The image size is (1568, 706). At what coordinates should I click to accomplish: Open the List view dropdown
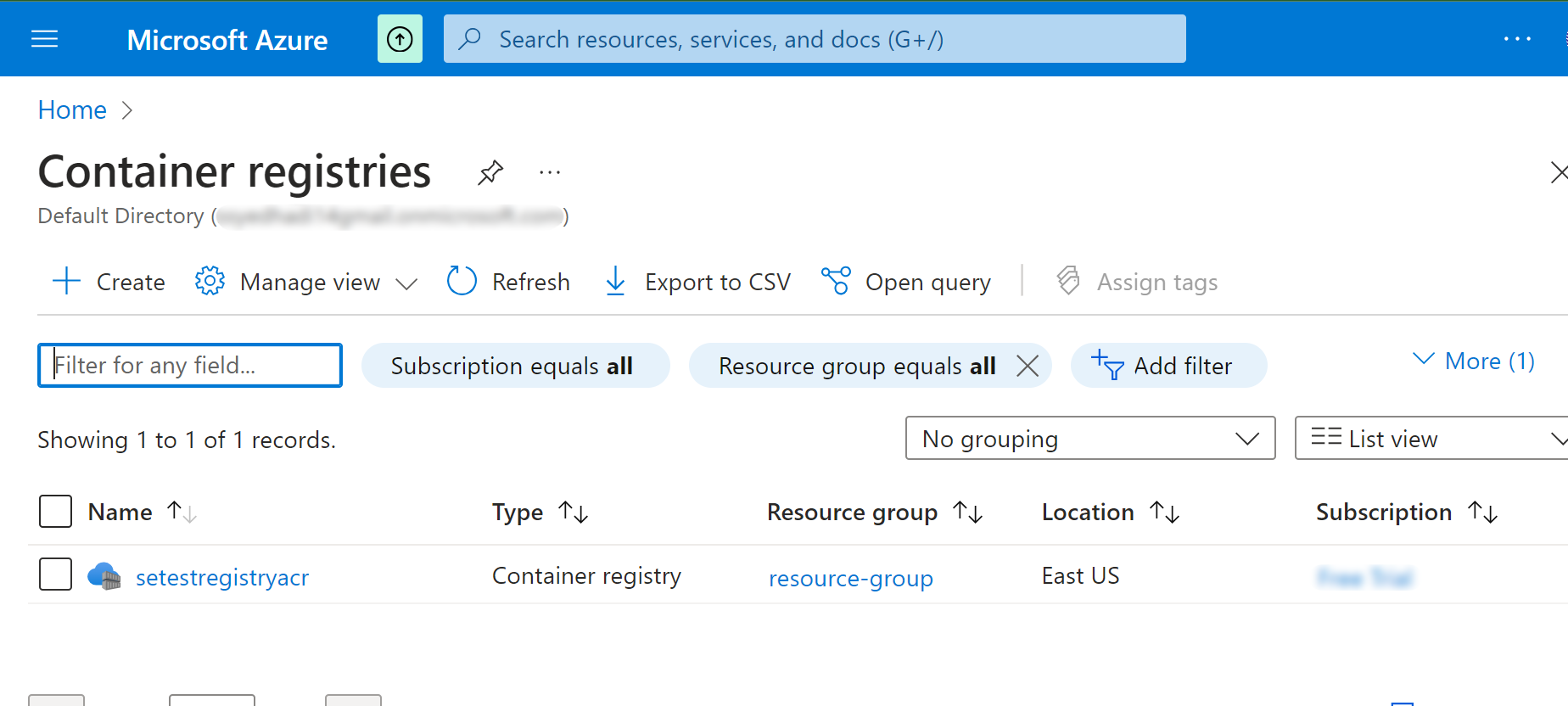tap(1431, 439)
